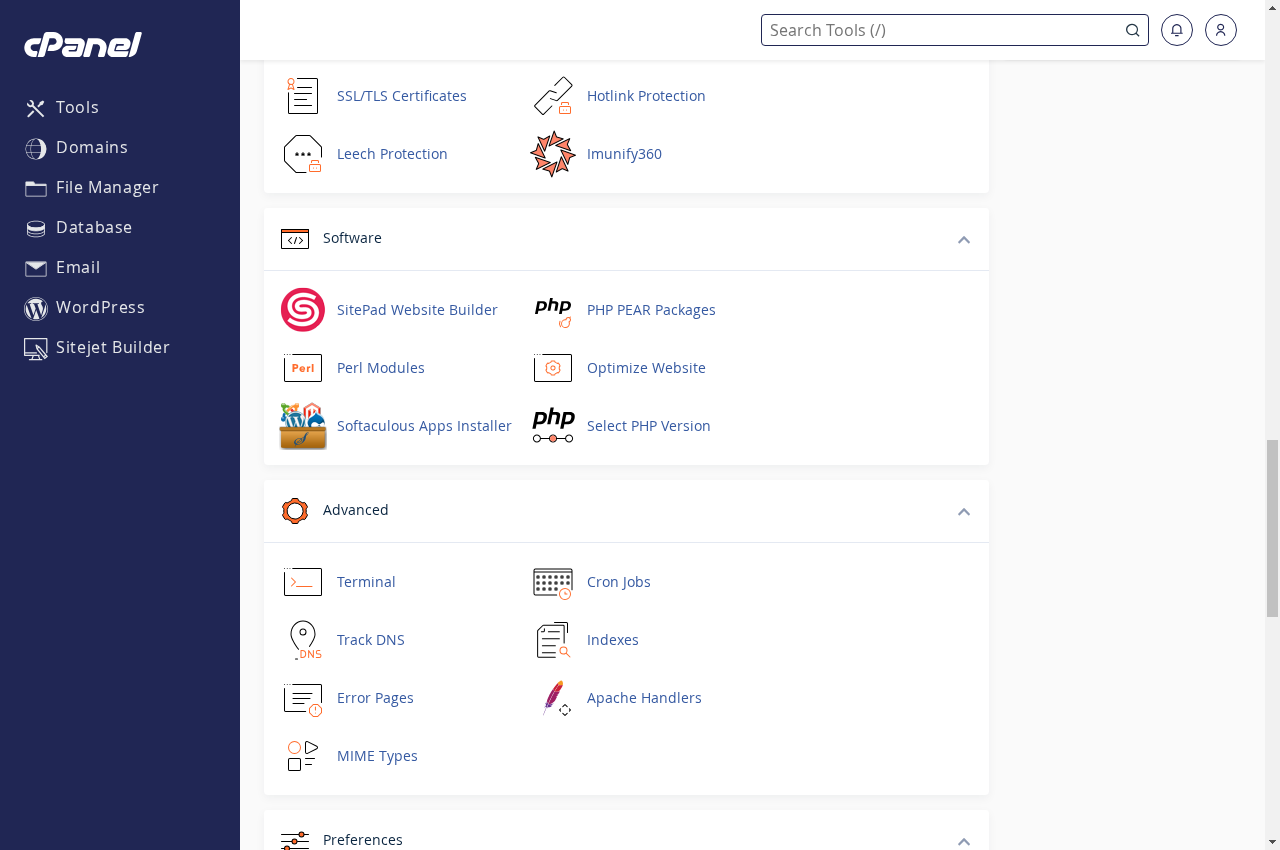Viewport: 1280px width, 850px height.
Task: Click the Optimize Website link
Action: tap(646, 368)
